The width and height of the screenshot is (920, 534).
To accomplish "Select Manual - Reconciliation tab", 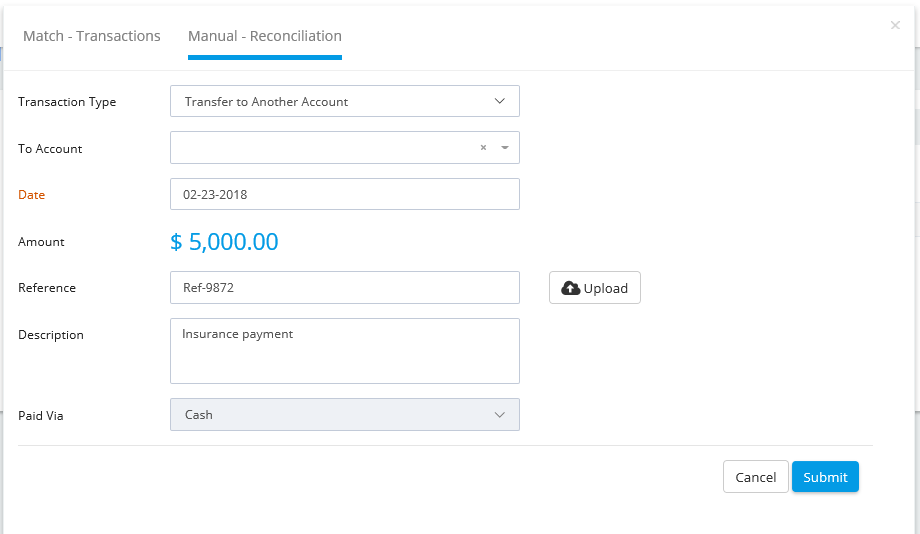I will tap(265, 36).
